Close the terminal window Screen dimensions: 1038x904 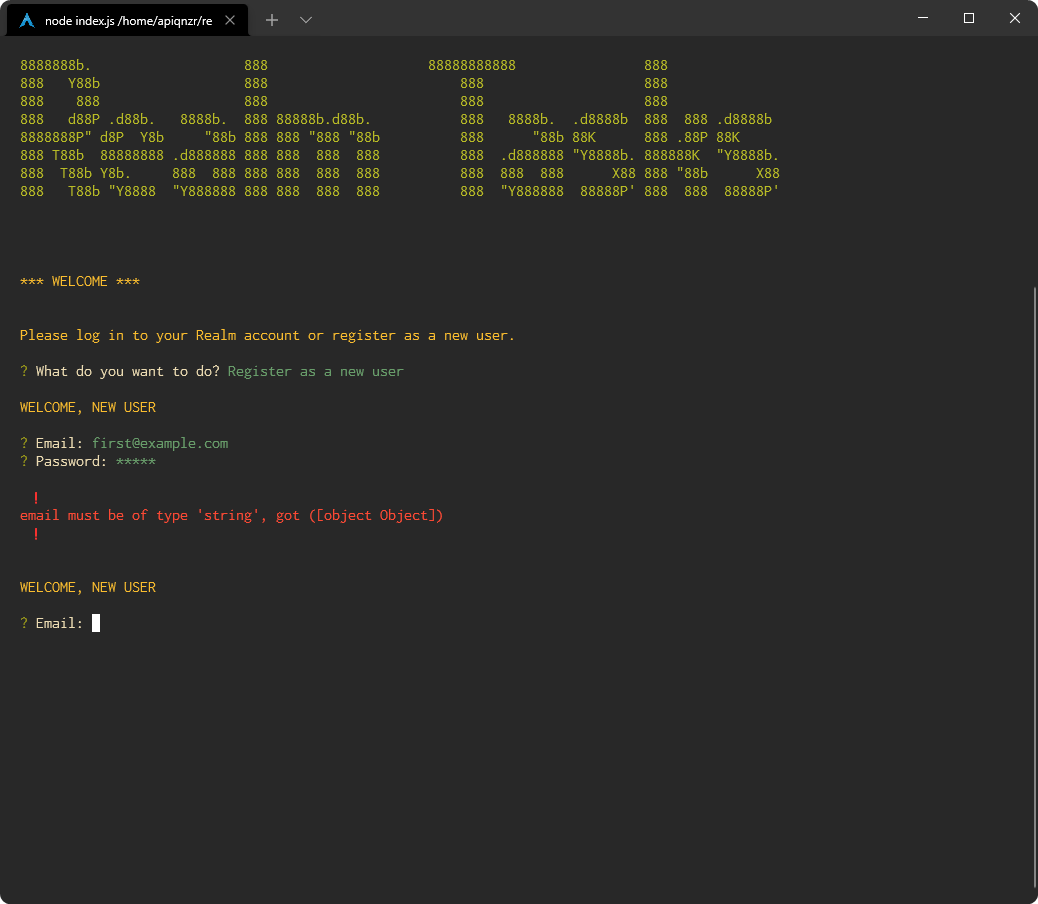pyautogui.click(x=1014, y=18)
